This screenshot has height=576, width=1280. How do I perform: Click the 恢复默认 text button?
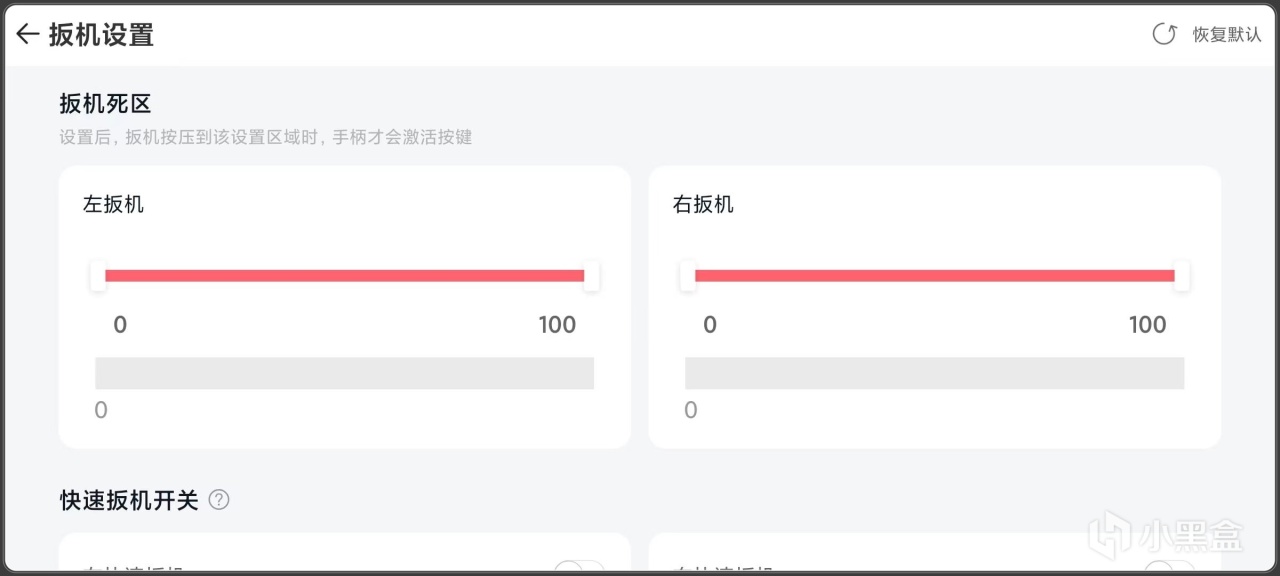click(1226, 35)
